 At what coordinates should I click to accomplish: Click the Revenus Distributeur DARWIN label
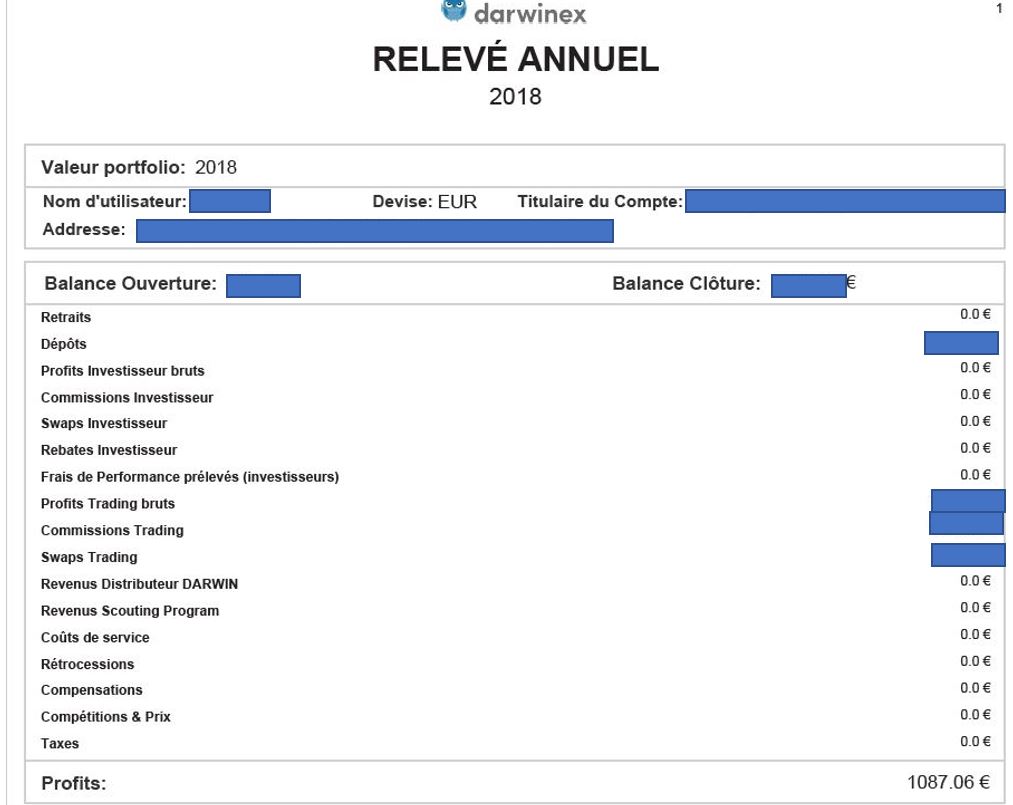pos(140,584)
